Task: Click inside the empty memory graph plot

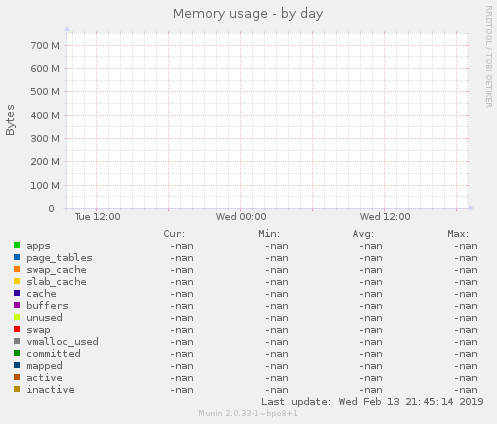Action: pos(267,121)
